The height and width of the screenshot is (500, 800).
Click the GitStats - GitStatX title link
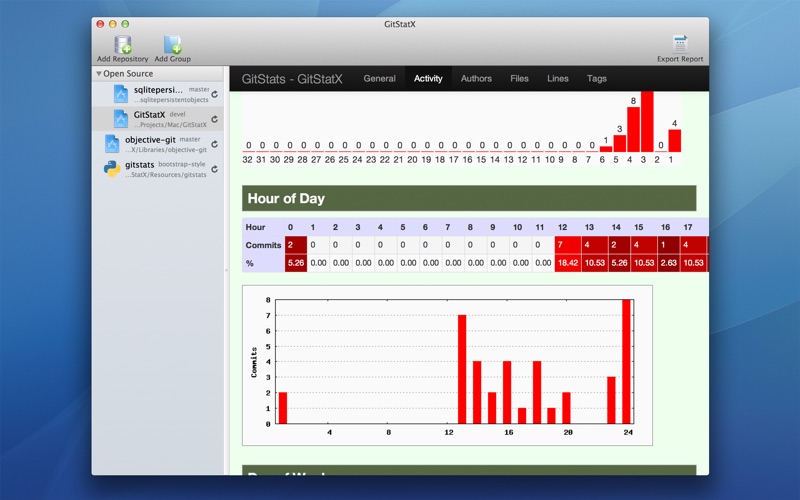point(292,79)
